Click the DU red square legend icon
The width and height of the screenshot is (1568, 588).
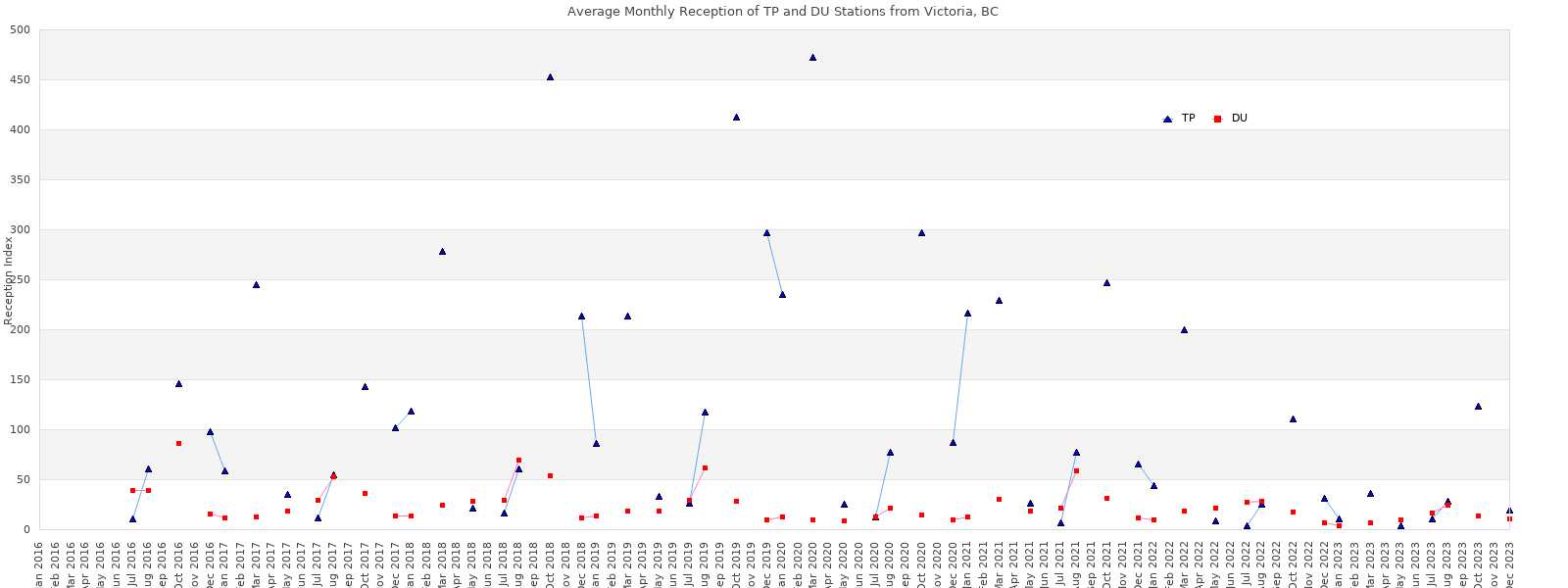tap(1217, 119)
